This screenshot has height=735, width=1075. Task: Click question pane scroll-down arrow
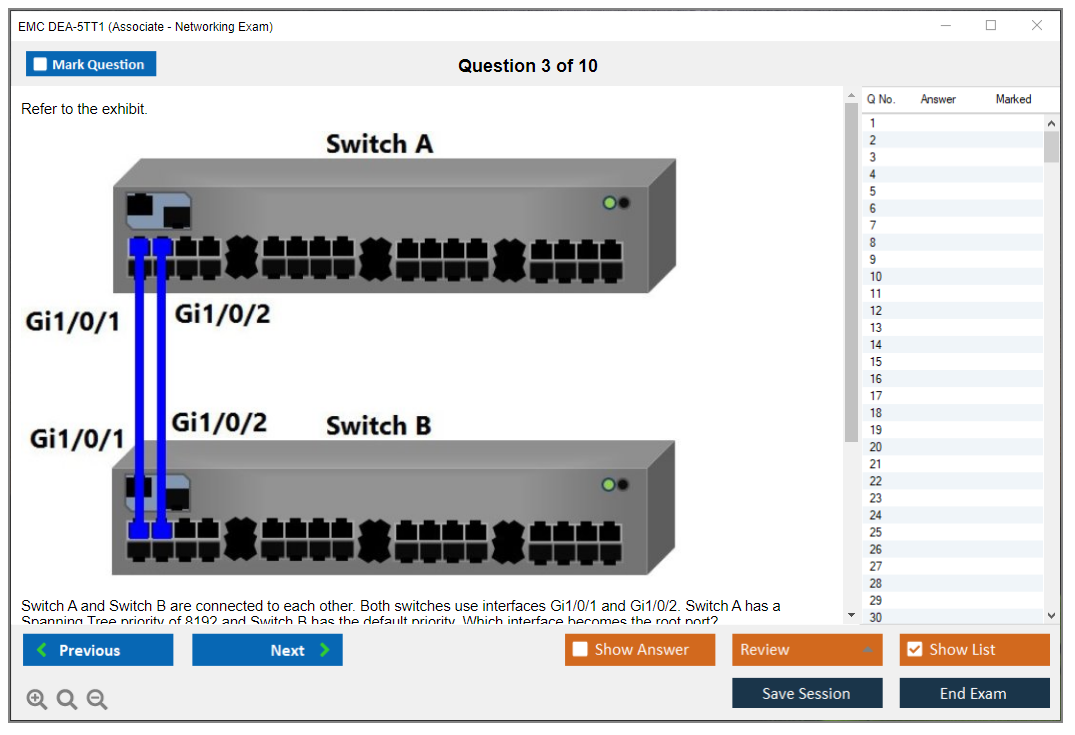tap(851, 615)
